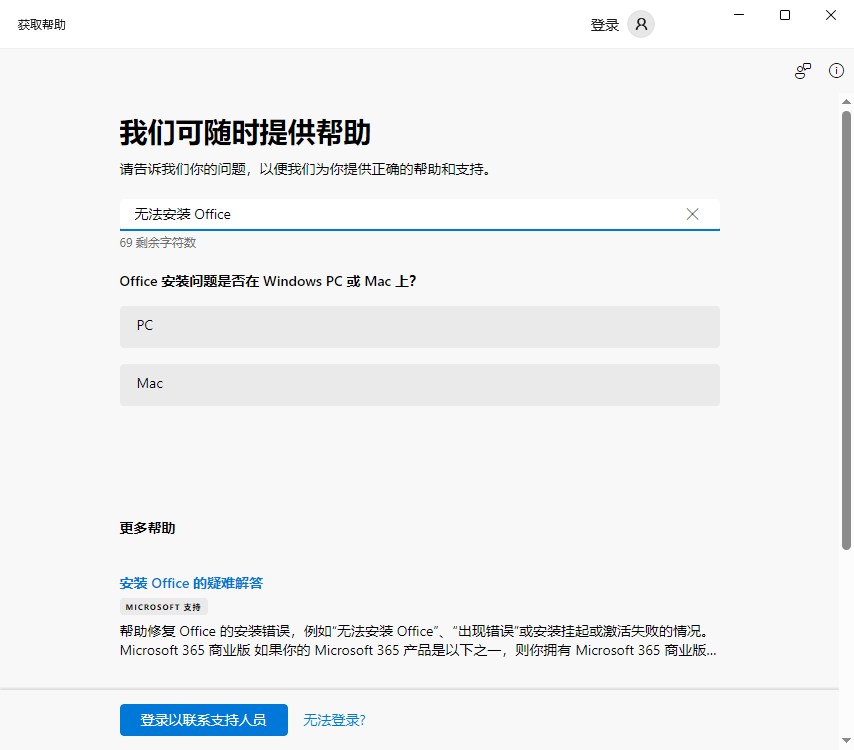
Task: Click the scrollbar up arrow icon
Action: click(x=847, y=101)
